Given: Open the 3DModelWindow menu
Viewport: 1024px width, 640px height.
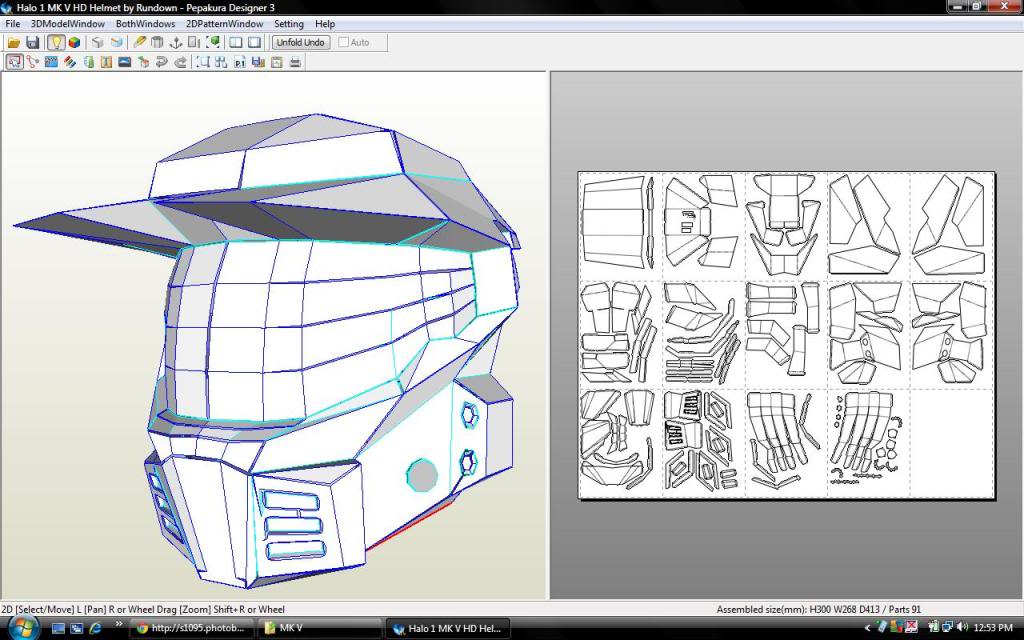Looking at the screenshot, I should (x=68, y=24).
